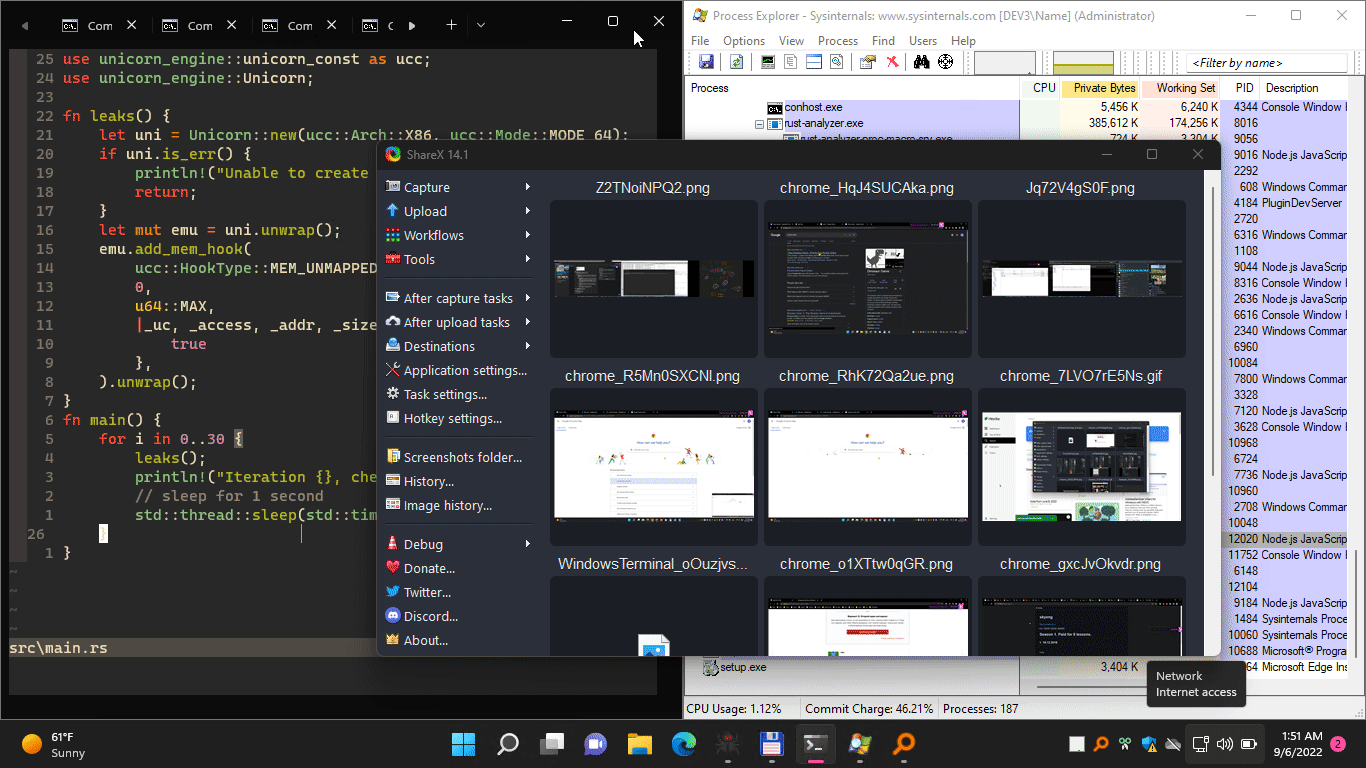Screen dimensions: 1366x768
Task: Toggle Show Process Tree toolbar icon
Action: pyautogui.click(x=791, y=62)
